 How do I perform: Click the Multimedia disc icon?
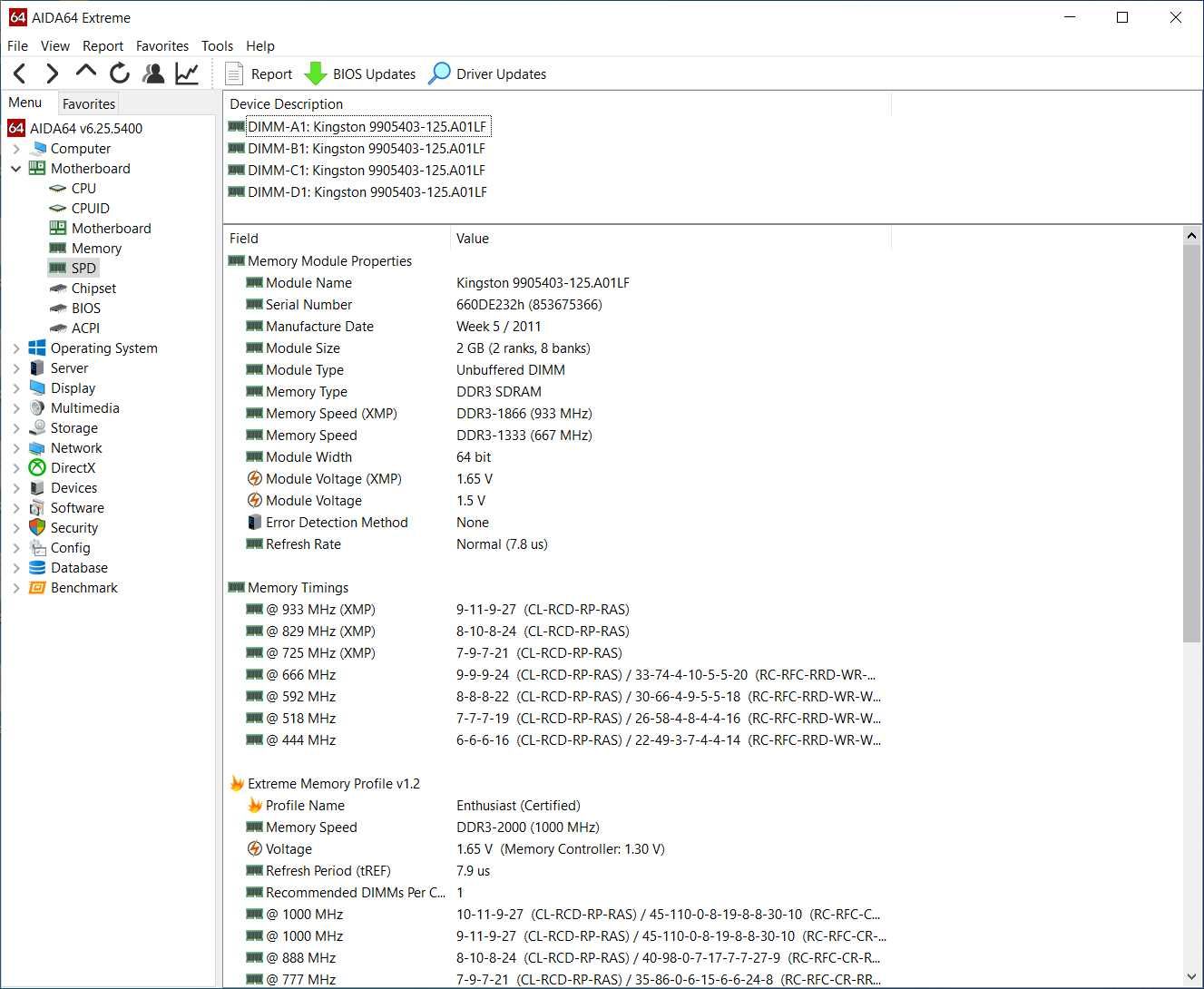click(37, 408)
